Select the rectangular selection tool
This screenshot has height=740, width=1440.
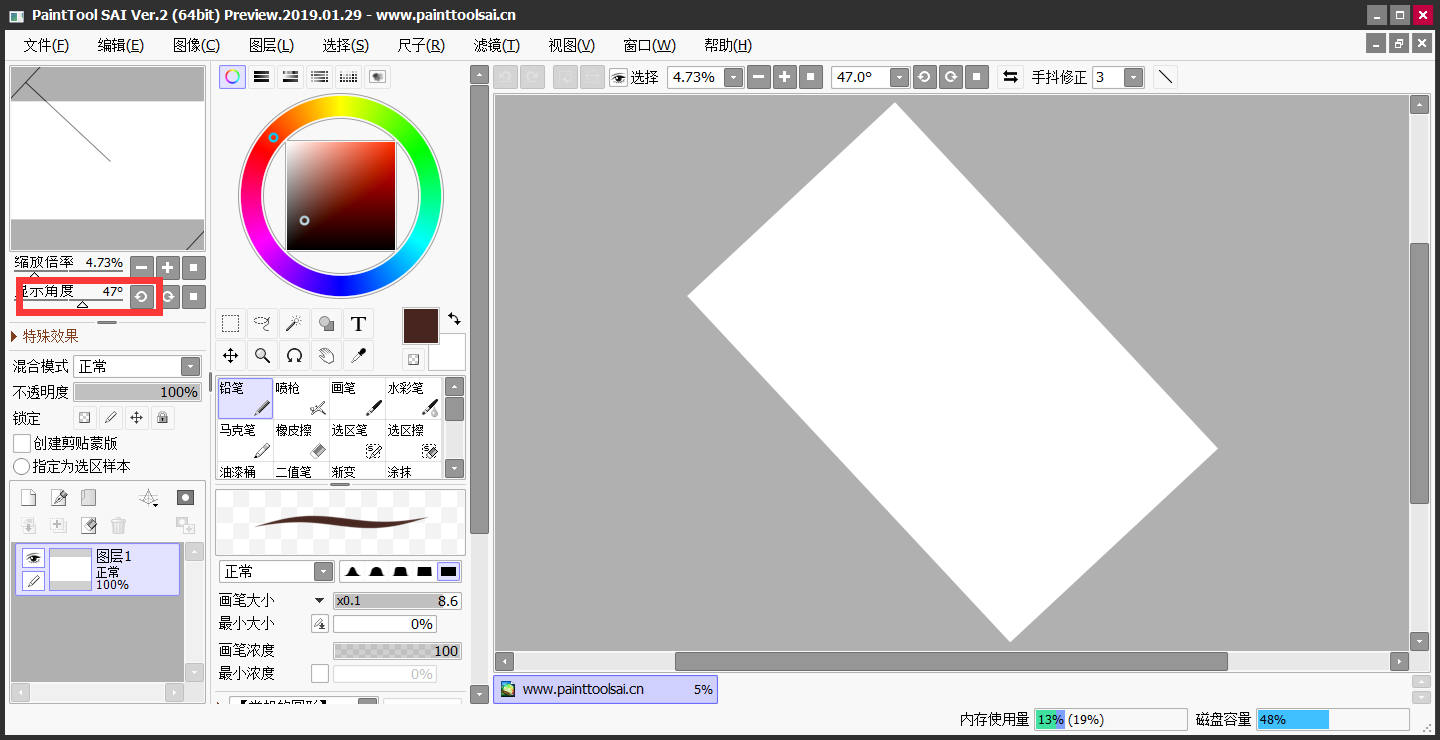coord(231,323)
